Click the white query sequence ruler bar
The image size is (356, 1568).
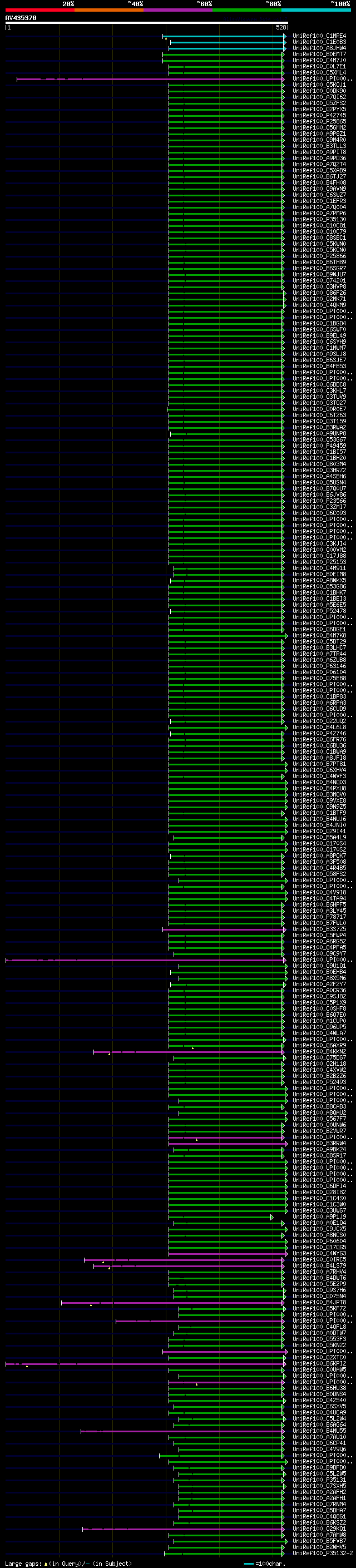pyautogui.click(x=146, y=23)
